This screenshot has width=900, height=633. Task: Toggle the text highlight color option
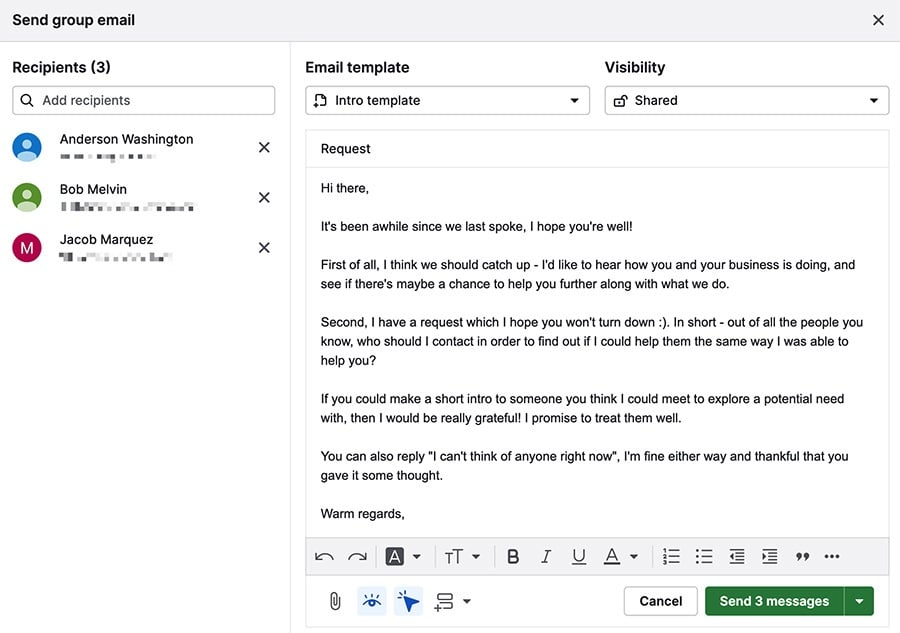pyautogui.click(x=396, y=556)
